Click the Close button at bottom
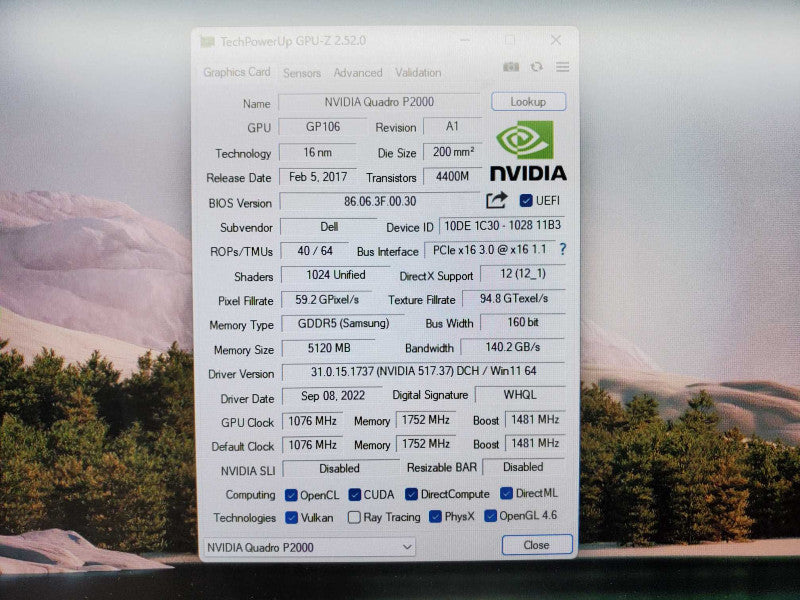Screen dimensions: 800x600 [537, 545]
